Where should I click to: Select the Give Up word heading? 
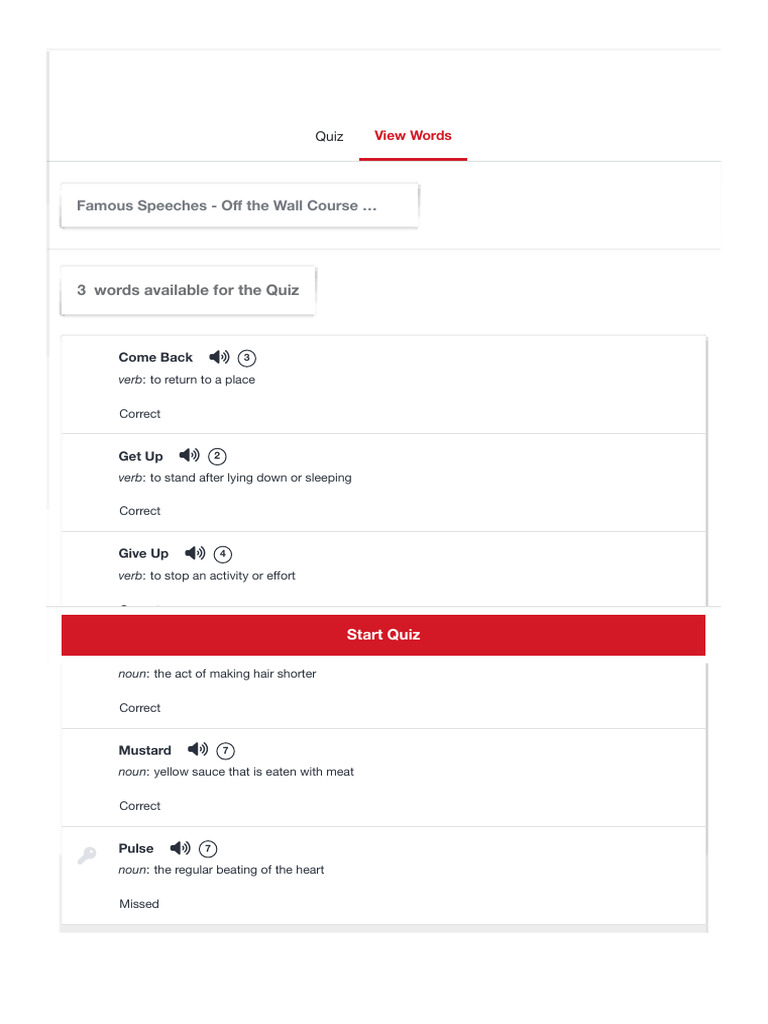143,553
